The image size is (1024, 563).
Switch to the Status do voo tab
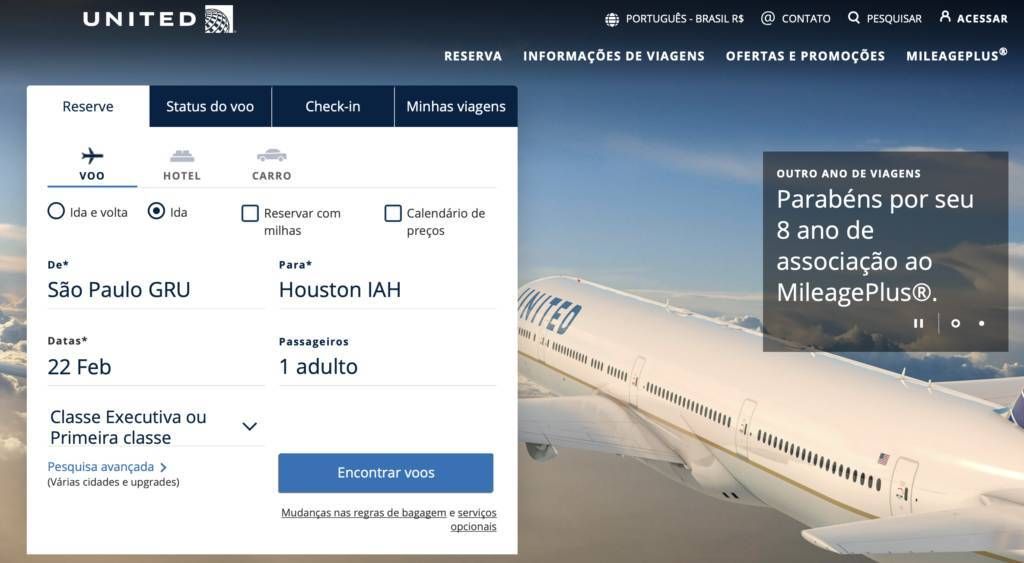pos(210,106)
